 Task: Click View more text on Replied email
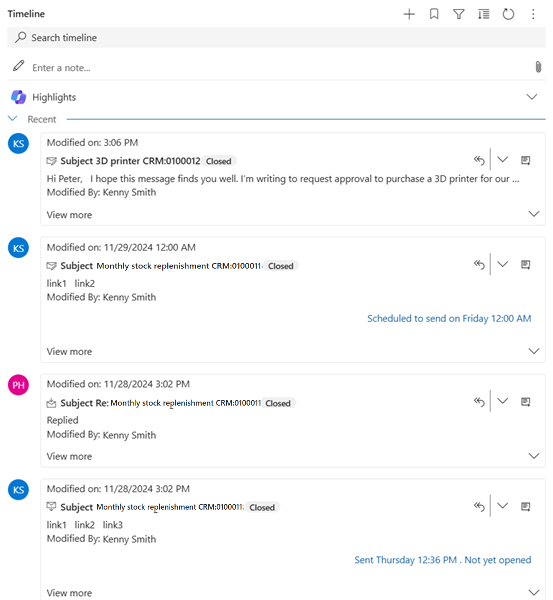coord(69,456)
